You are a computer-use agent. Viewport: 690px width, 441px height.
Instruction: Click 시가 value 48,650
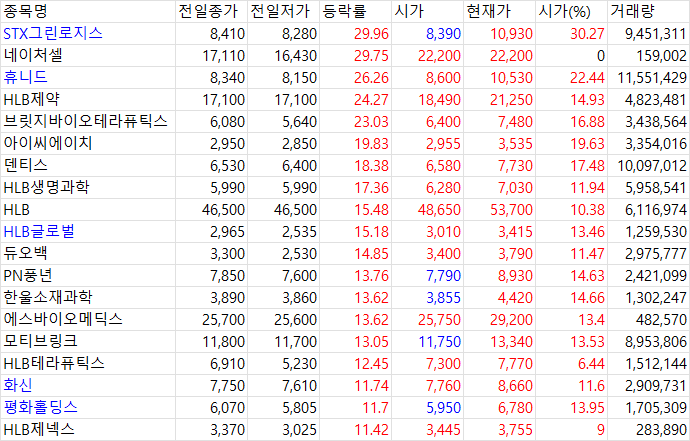pyautogui.click(x=439, y=210)
